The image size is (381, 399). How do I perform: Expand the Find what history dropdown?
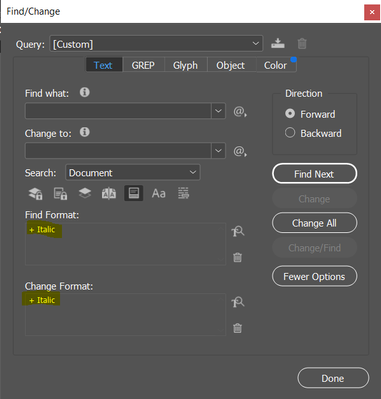[x=218, y=111]
